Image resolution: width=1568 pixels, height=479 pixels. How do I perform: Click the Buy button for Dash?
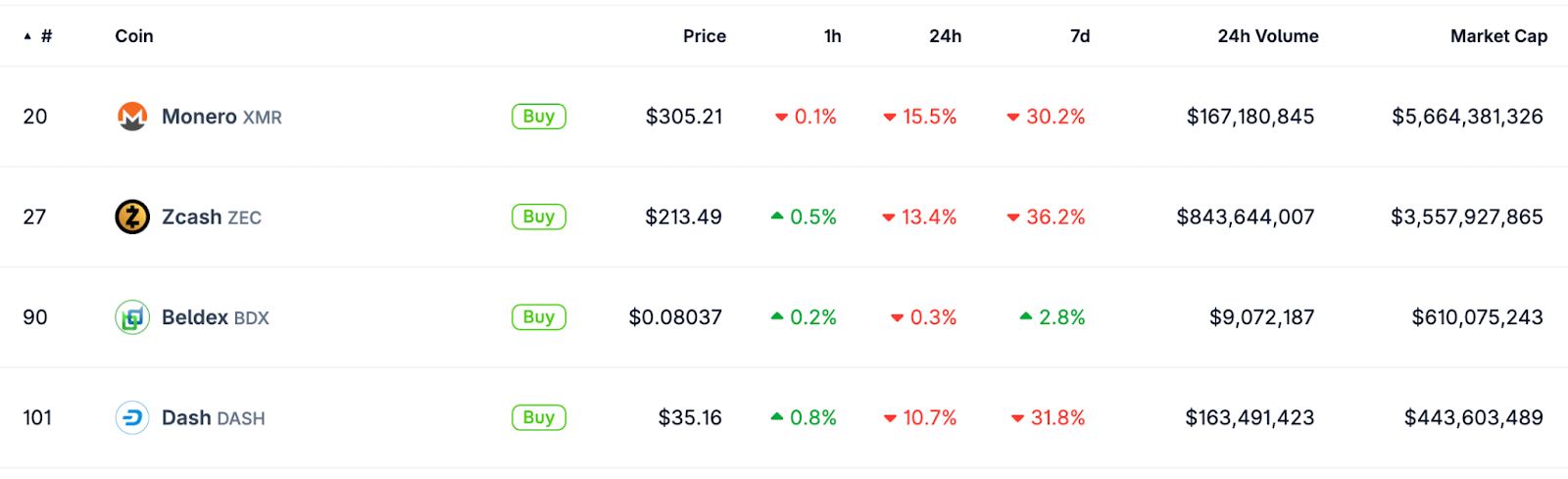(x=539, y=417)
